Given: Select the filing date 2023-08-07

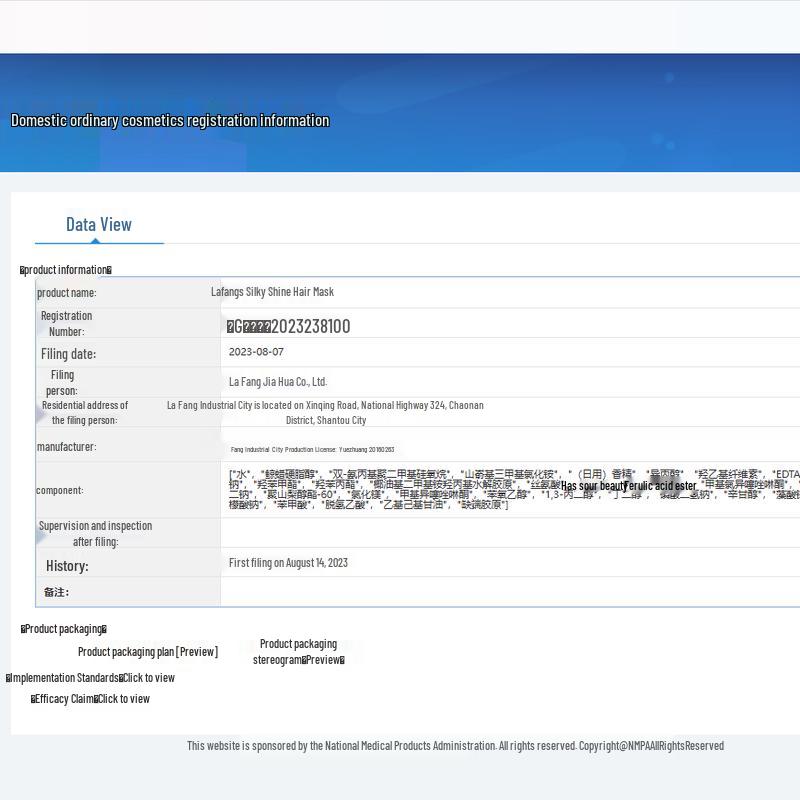Looking at the screenshot, I should pyautogui.click(x=256, y=352).
